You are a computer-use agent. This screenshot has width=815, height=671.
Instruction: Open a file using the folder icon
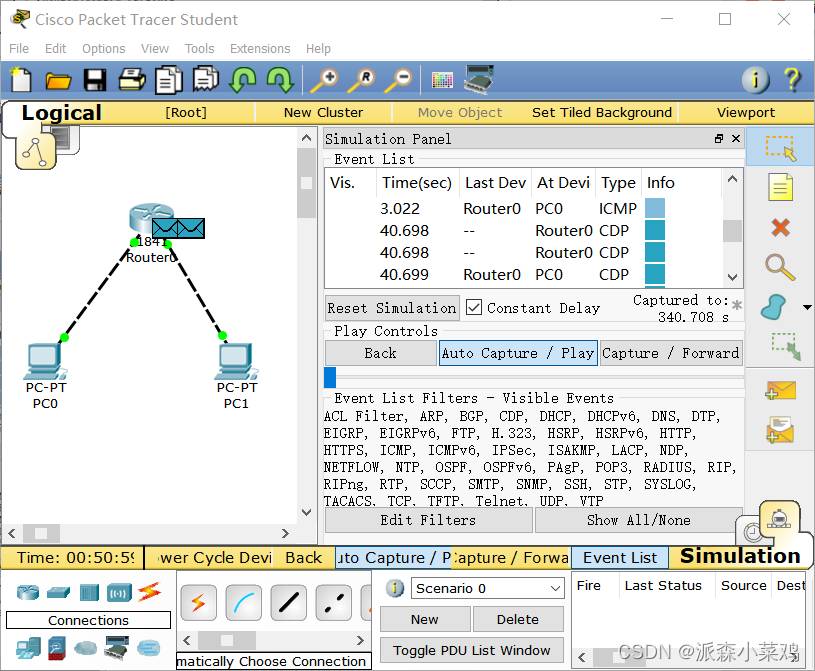pos(58,81)
